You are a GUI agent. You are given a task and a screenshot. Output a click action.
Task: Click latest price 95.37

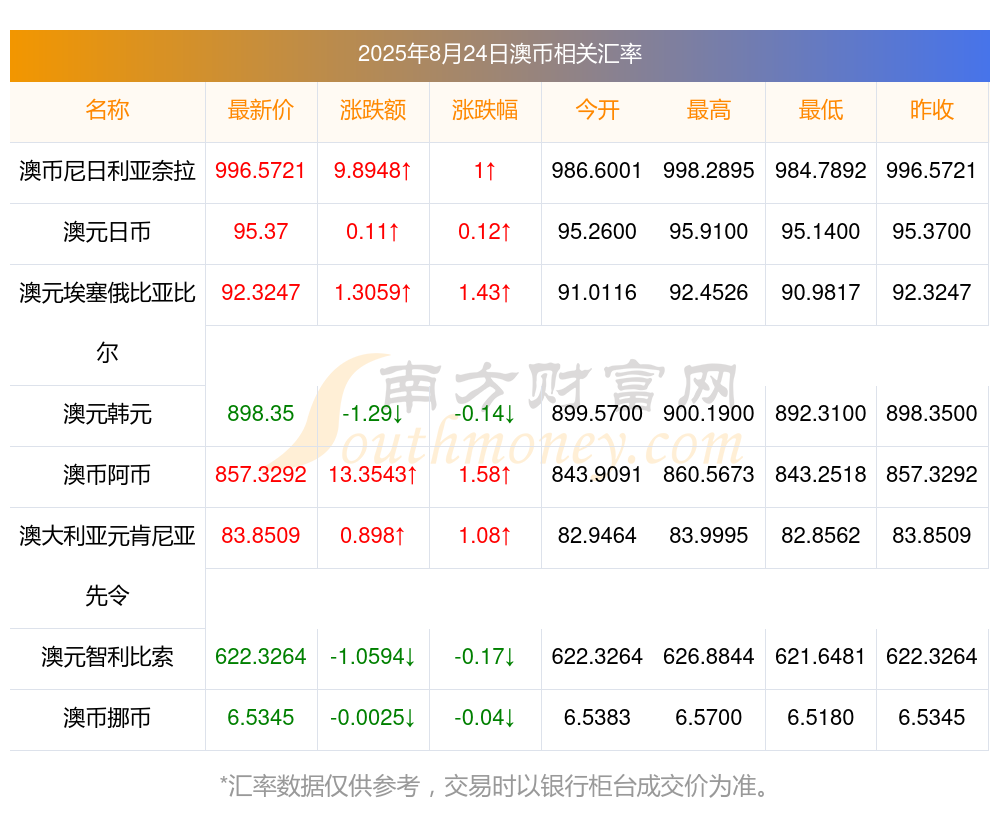(261, 232)
